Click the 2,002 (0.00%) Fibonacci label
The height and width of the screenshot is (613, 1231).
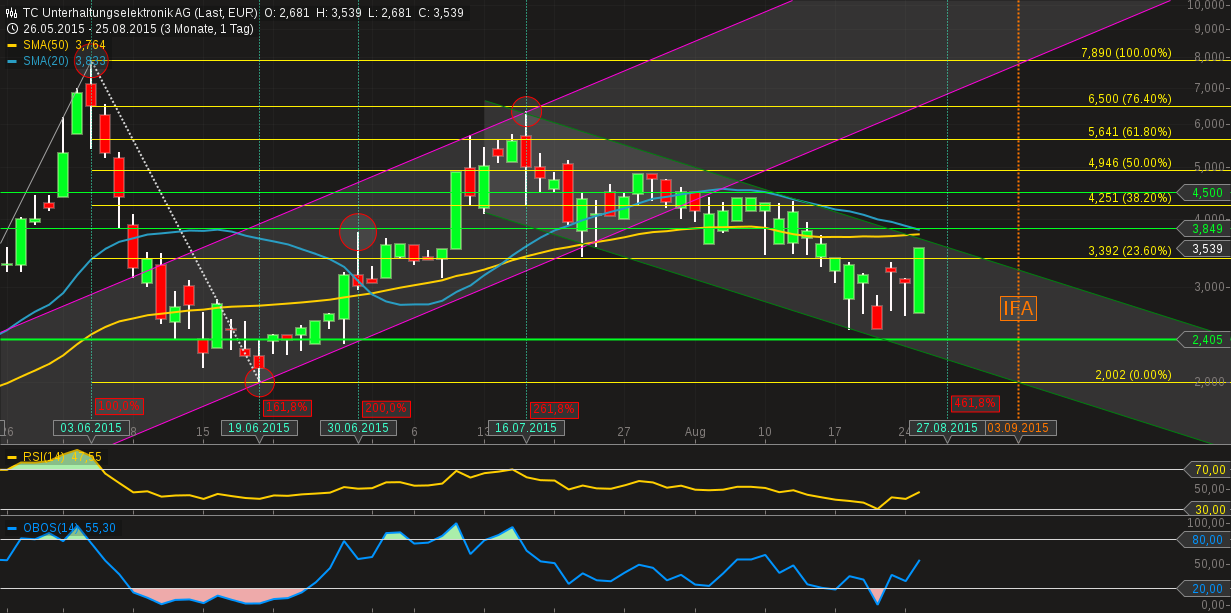click(x=1133, y=375)
